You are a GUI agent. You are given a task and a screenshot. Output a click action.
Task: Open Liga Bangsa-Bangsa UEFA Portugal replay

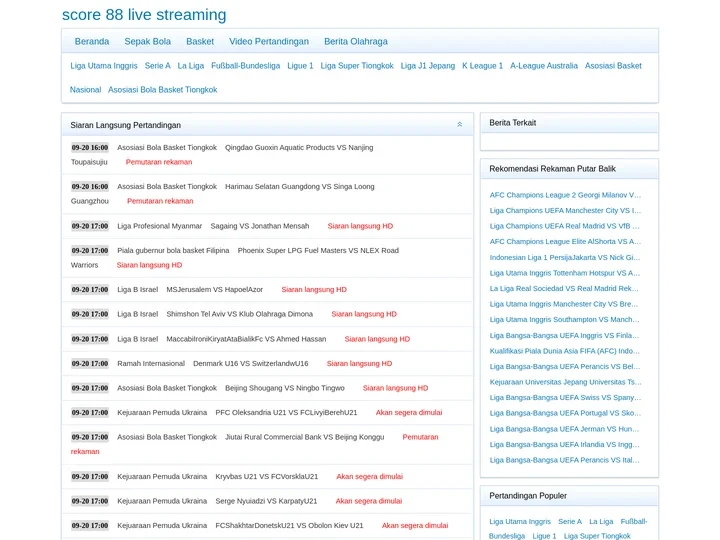click(x=565, y=413)
